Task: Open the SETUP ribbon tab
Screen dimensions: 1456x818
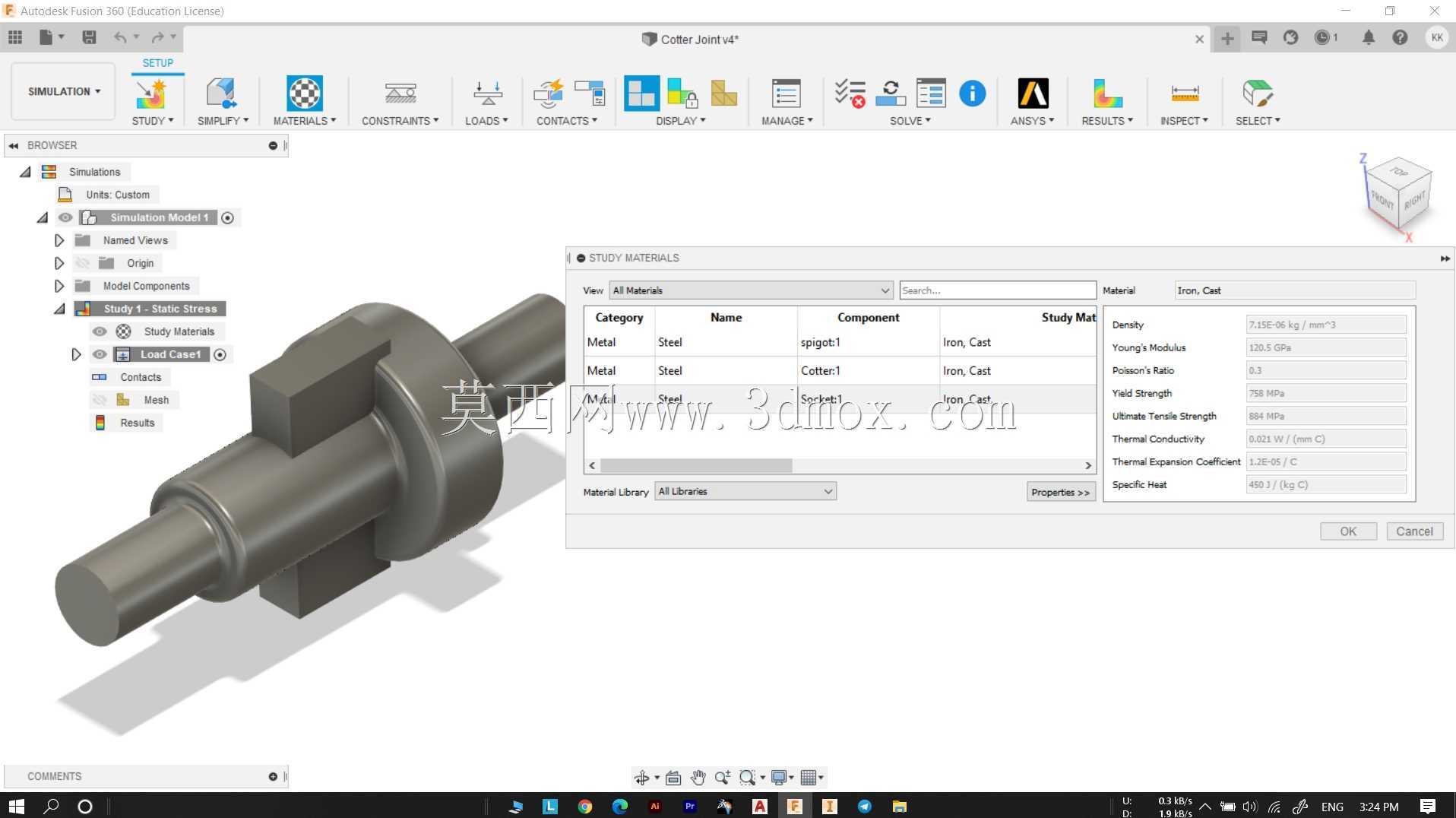Action: [x=158, y=63]
